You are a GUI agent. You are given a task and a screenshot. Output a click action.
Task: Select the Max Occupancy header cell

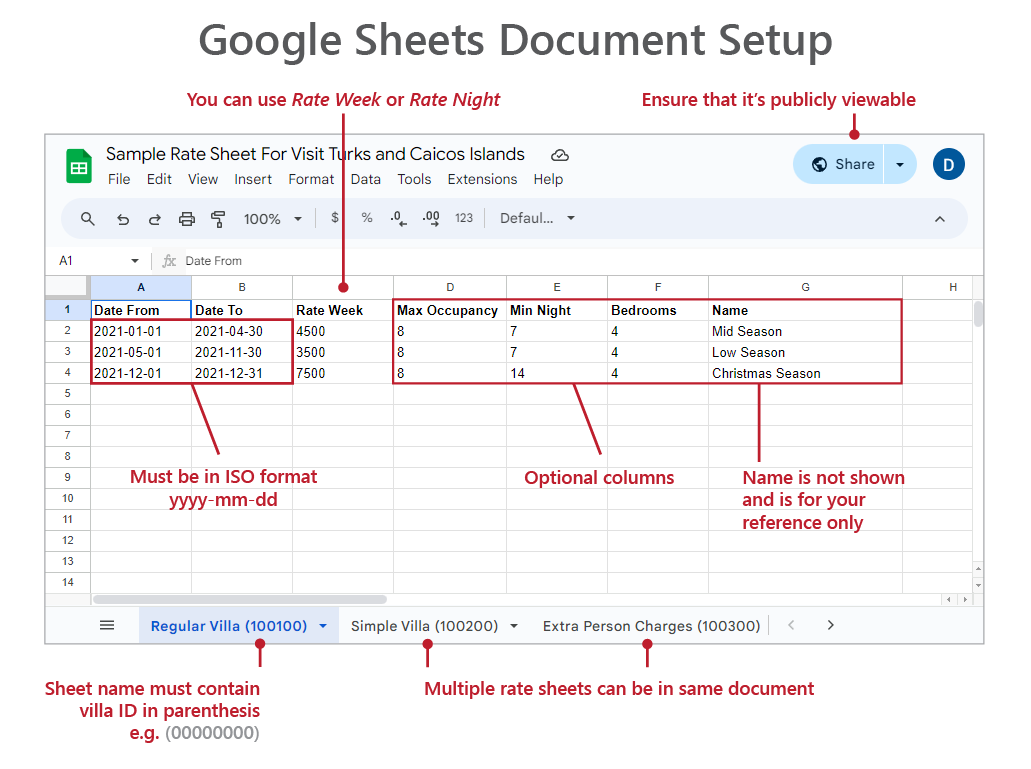(450, 310)
